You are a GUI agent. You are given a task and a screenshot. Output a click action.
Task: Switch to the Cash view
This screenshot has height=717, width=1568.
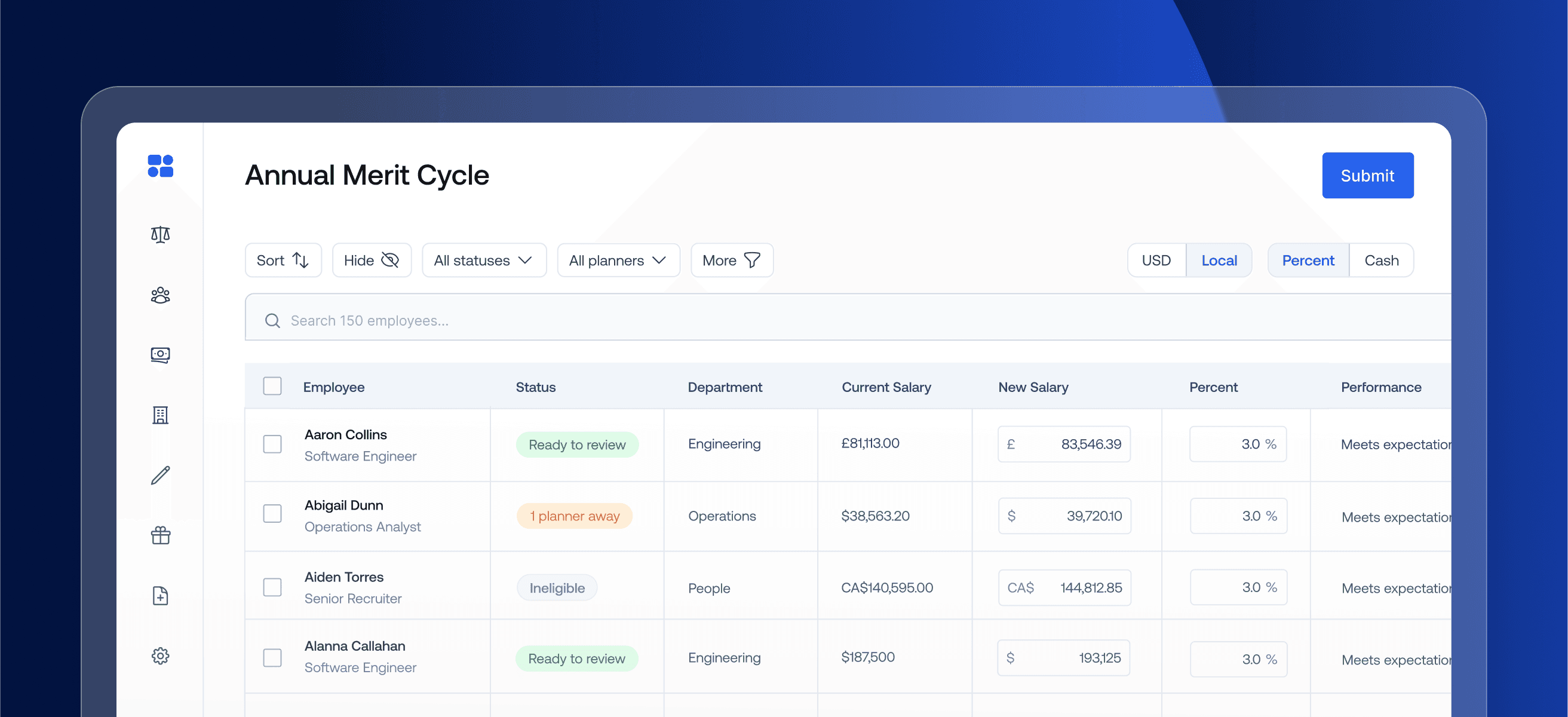[x=1380, y=261]
